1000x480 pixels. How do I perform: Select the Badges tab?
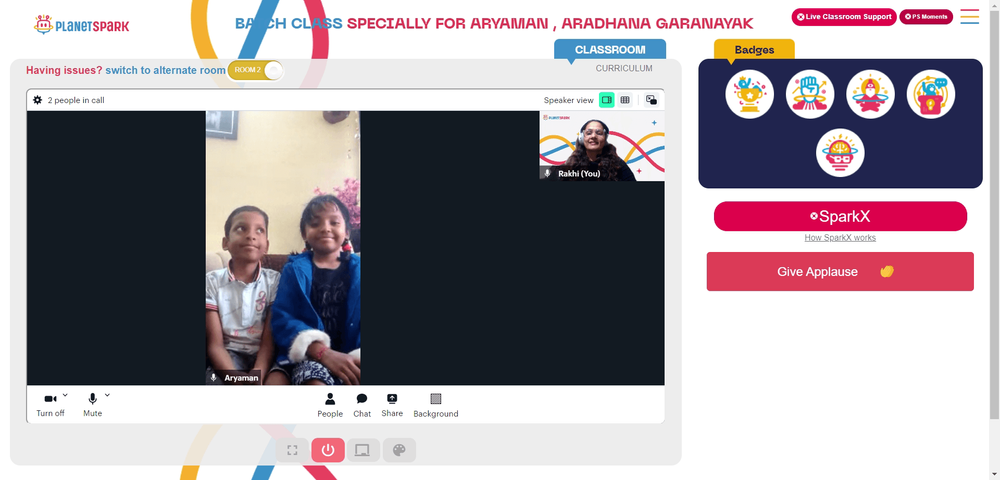point(754,50)
